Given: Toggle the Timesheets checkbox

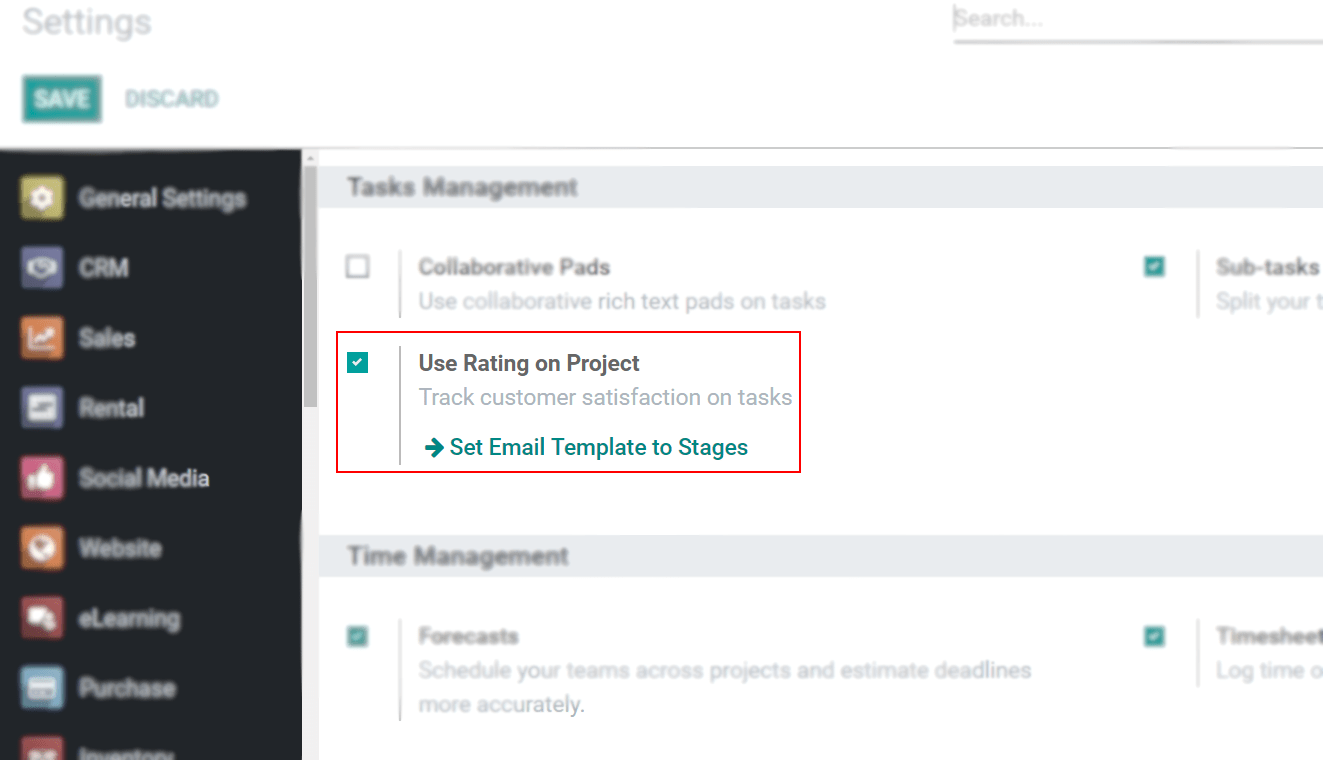Looking at the screenshot, I should tap(1155, 636).
